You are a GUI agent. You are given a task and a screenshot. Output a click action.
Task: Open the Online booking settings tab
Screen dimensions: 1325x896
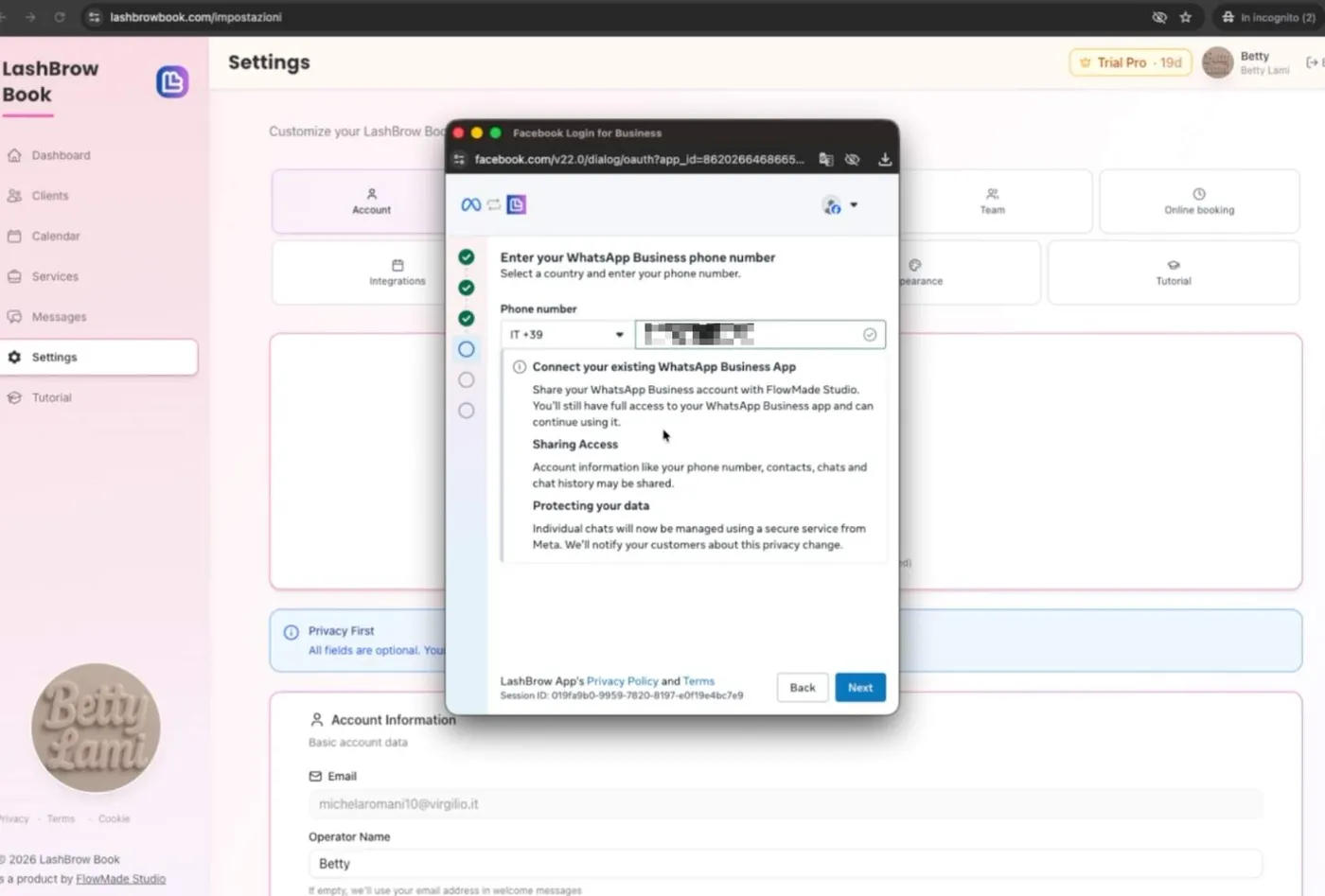click(1199, 202)
